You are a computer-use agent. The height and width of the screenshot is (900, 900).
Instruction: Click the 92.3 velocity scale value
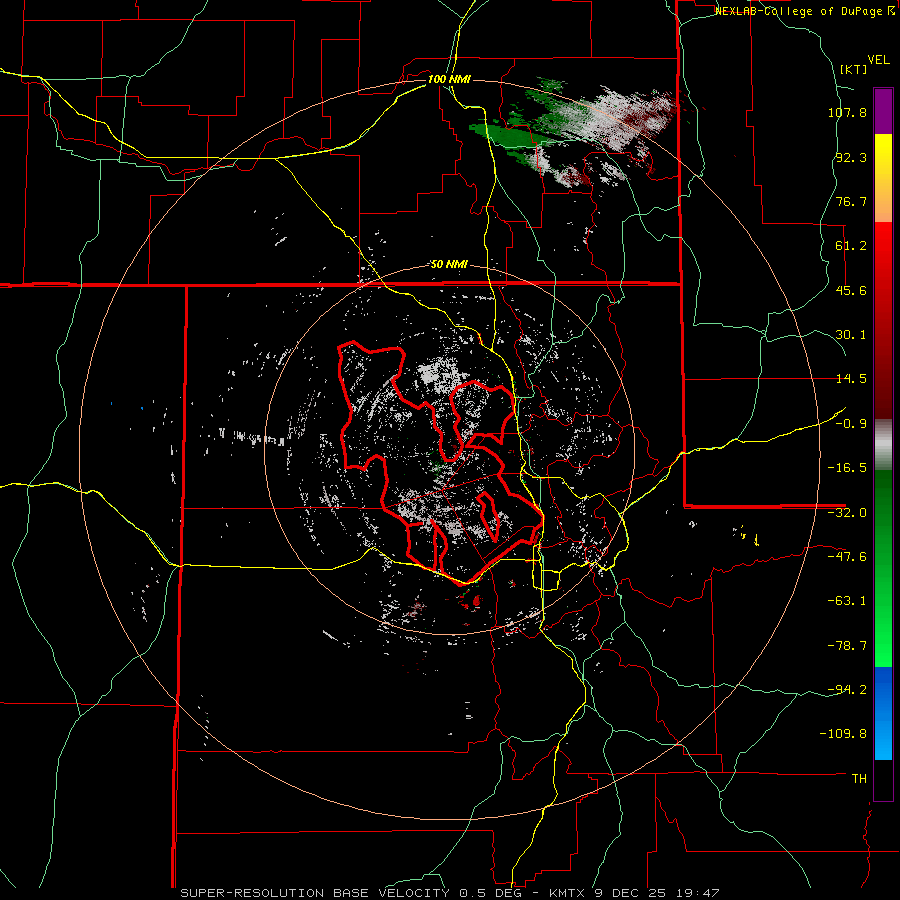click(x=851, y=157)
